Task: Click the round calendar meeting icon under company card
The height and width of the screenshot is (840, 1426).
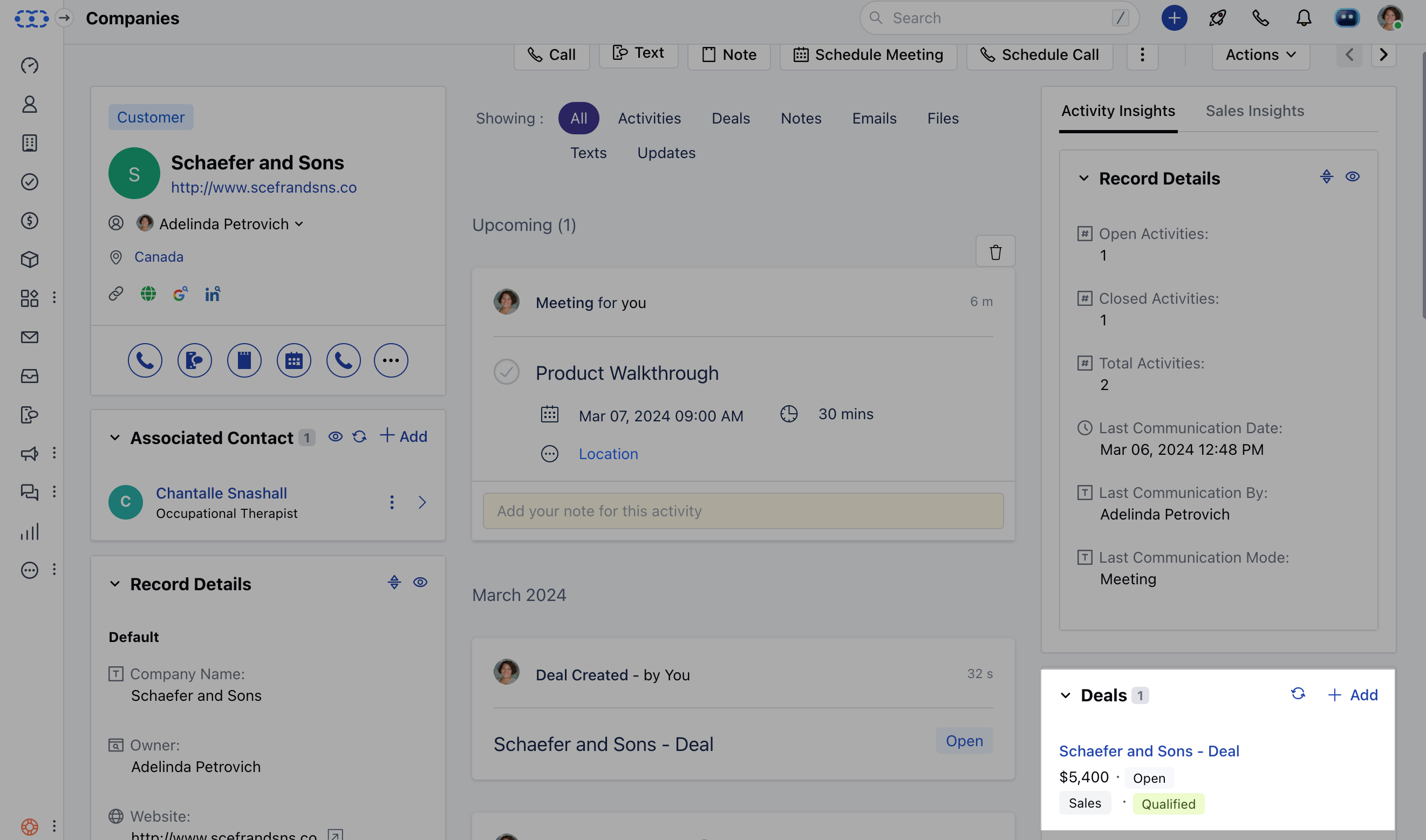Action: [x=294, y=360]
